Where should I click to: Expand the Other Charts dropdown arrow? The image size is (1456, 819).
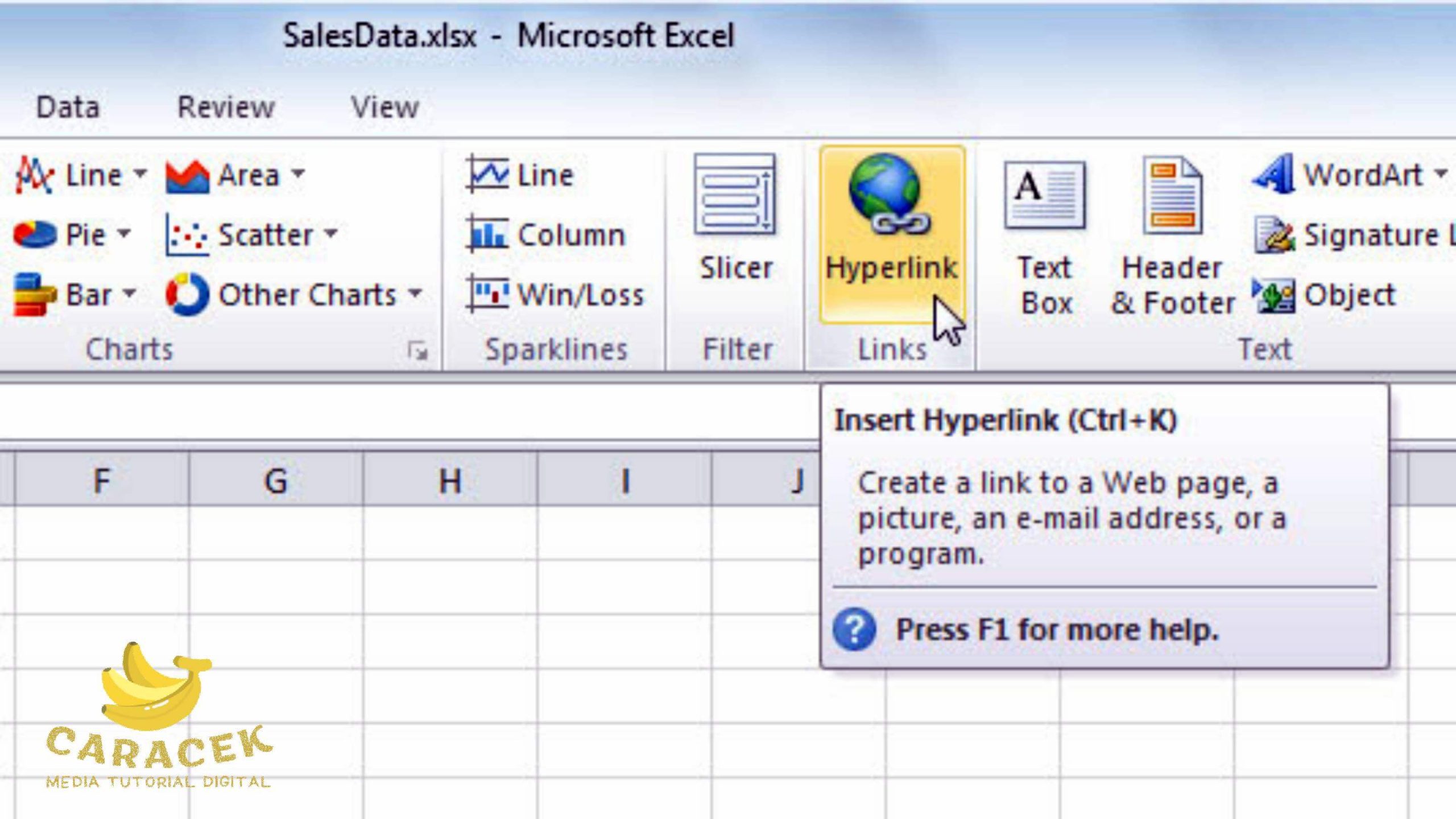pos(416,293)
